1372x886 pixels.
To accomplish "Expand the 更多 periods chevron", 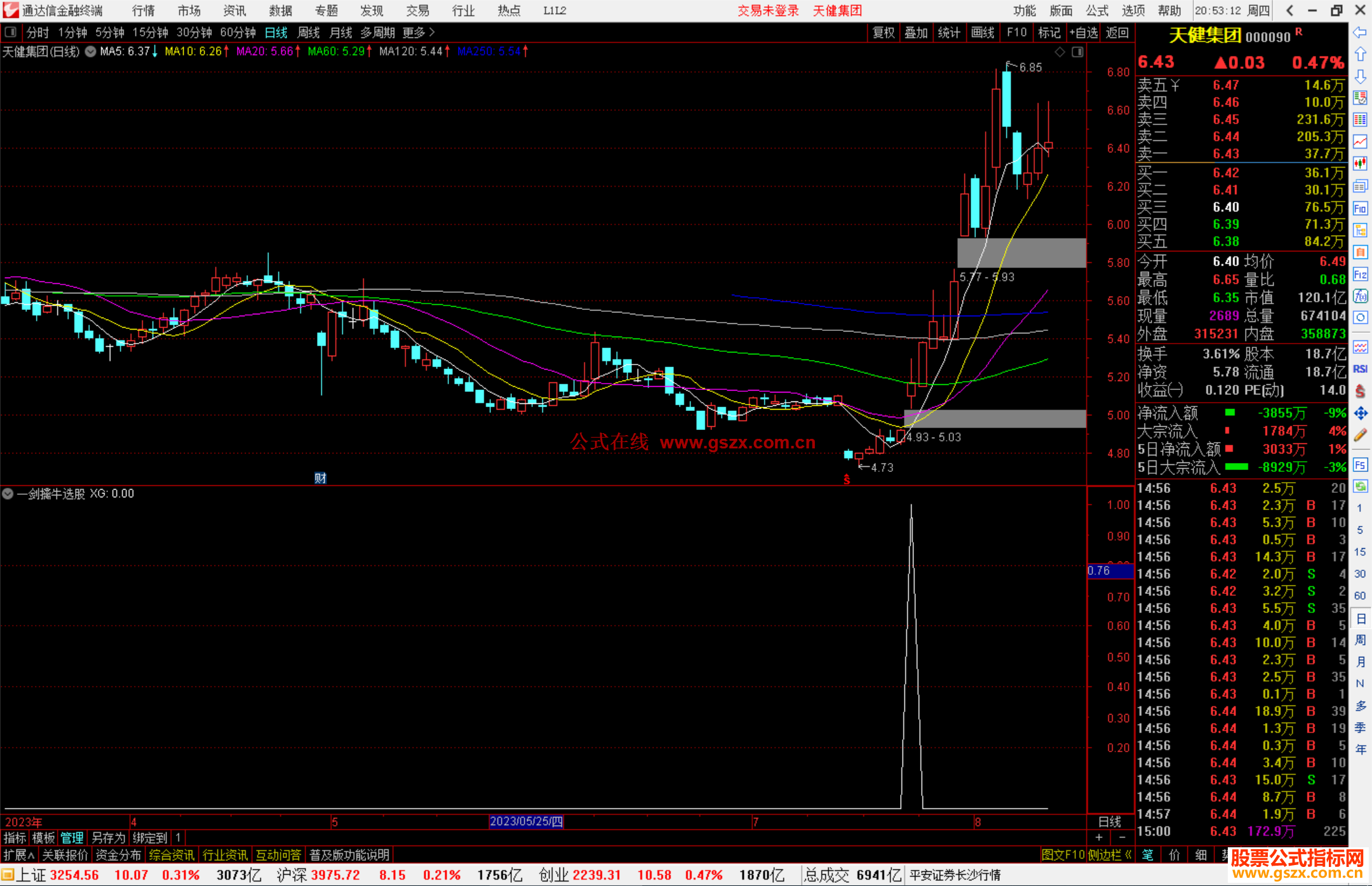I will tap(432, 32).
